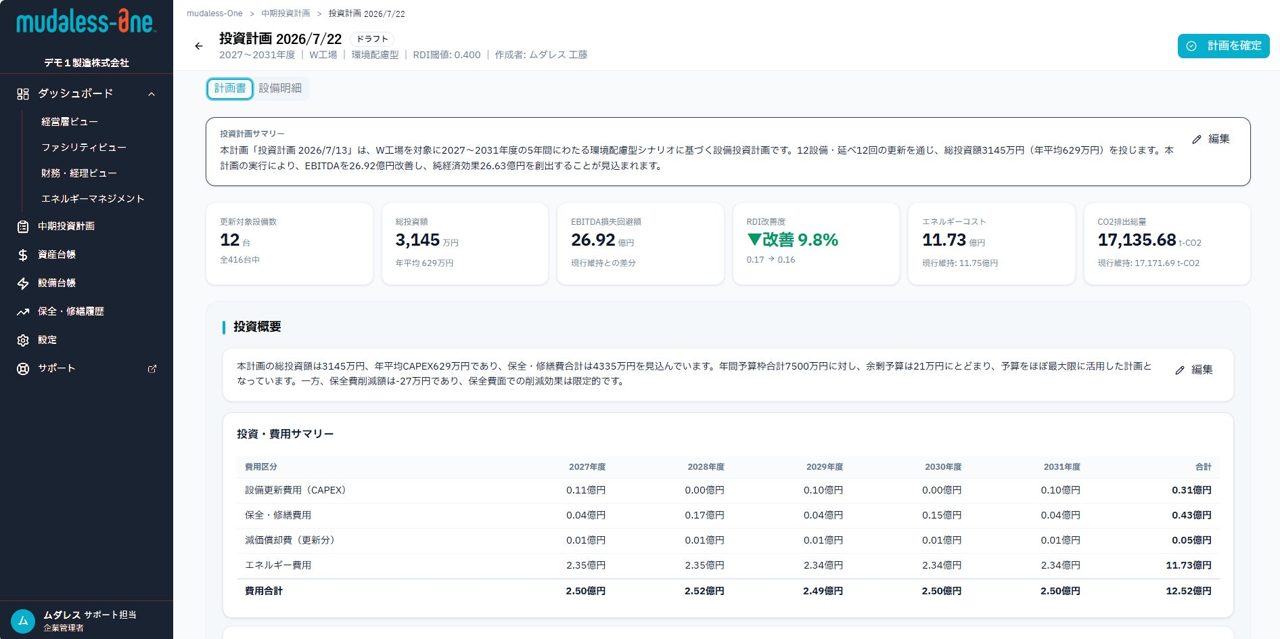Click pencil icon in 投資計画サマリー
Viewport: 1280px width, 639px height.
[x=1197, y=139]
